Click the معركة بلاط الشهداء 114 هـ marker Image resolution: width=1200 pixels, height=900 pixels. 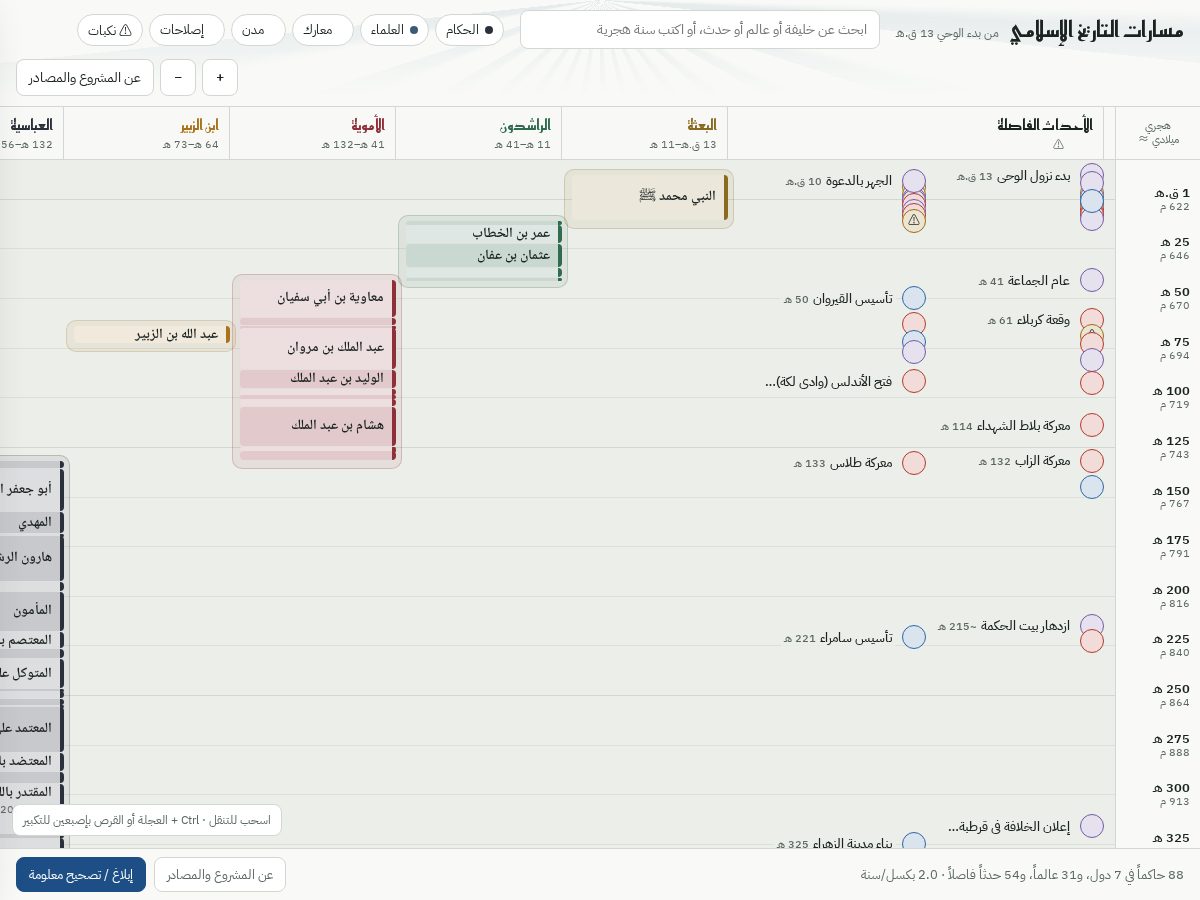1092,425
